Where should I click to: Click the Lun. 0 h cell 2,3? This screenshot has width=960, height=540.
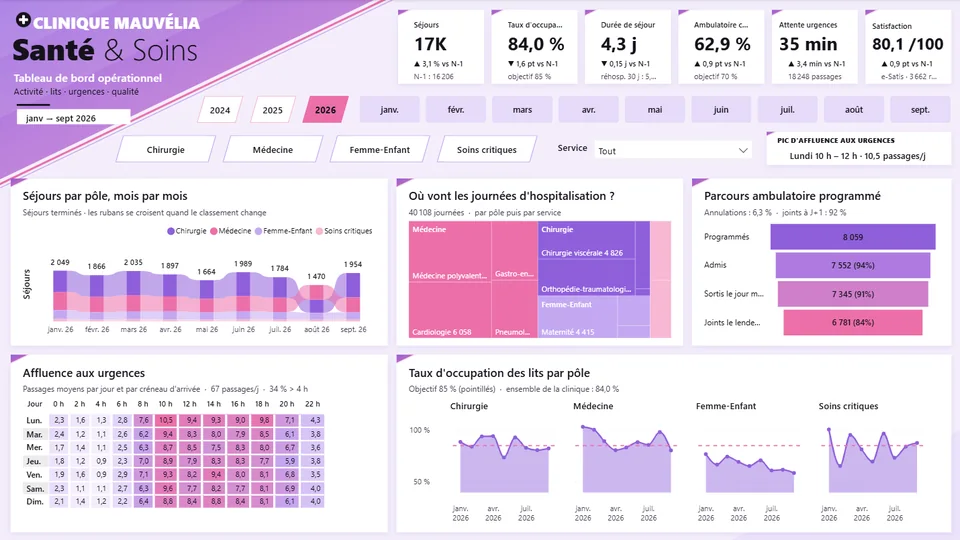click(x=59, y=421)
